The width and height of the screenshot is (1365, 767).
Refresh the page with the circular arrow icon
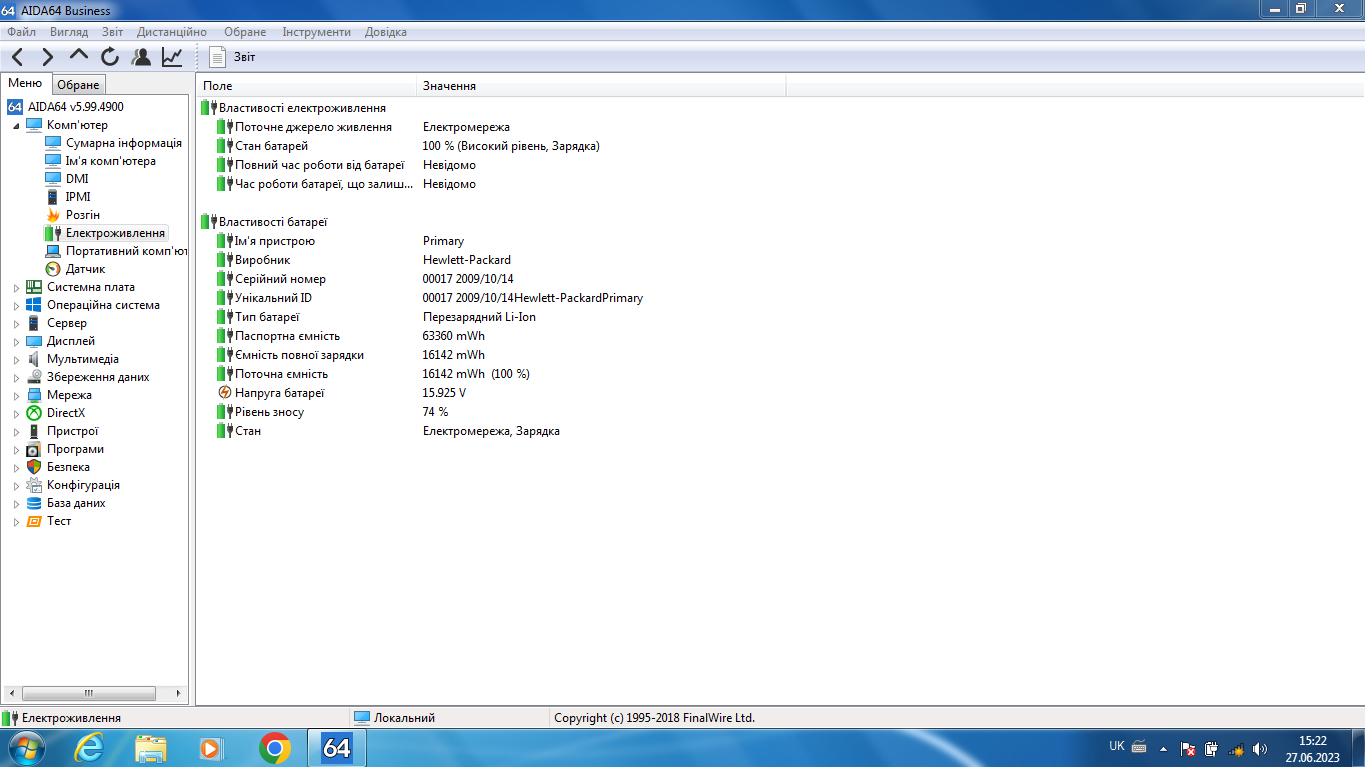tap(110, 57)
